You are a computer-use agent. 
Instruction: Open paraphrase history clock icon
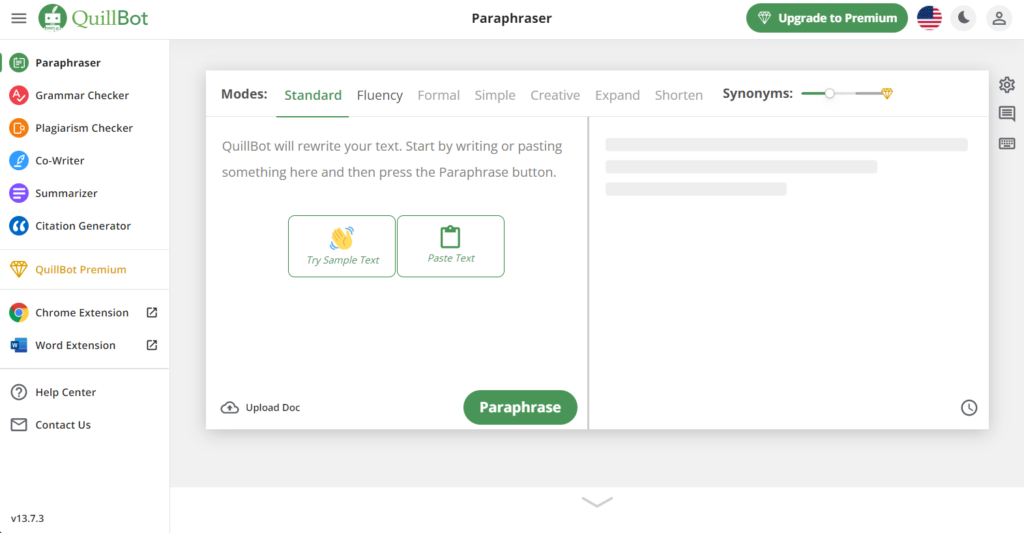[x=969, y=408]
